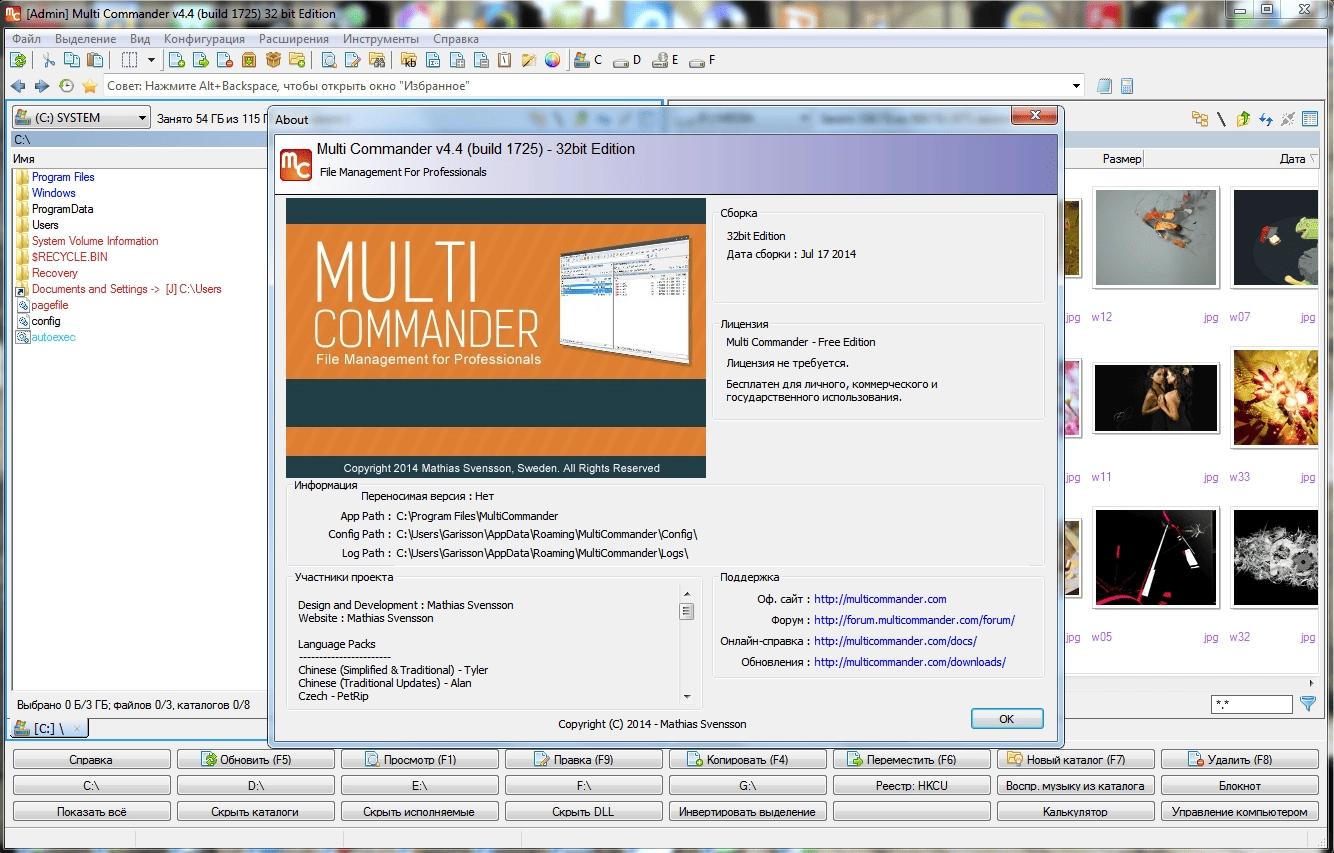This screenshot has width=1334, height=853.
Task: Click OK in the About dialog
Action: [1006, 719]
